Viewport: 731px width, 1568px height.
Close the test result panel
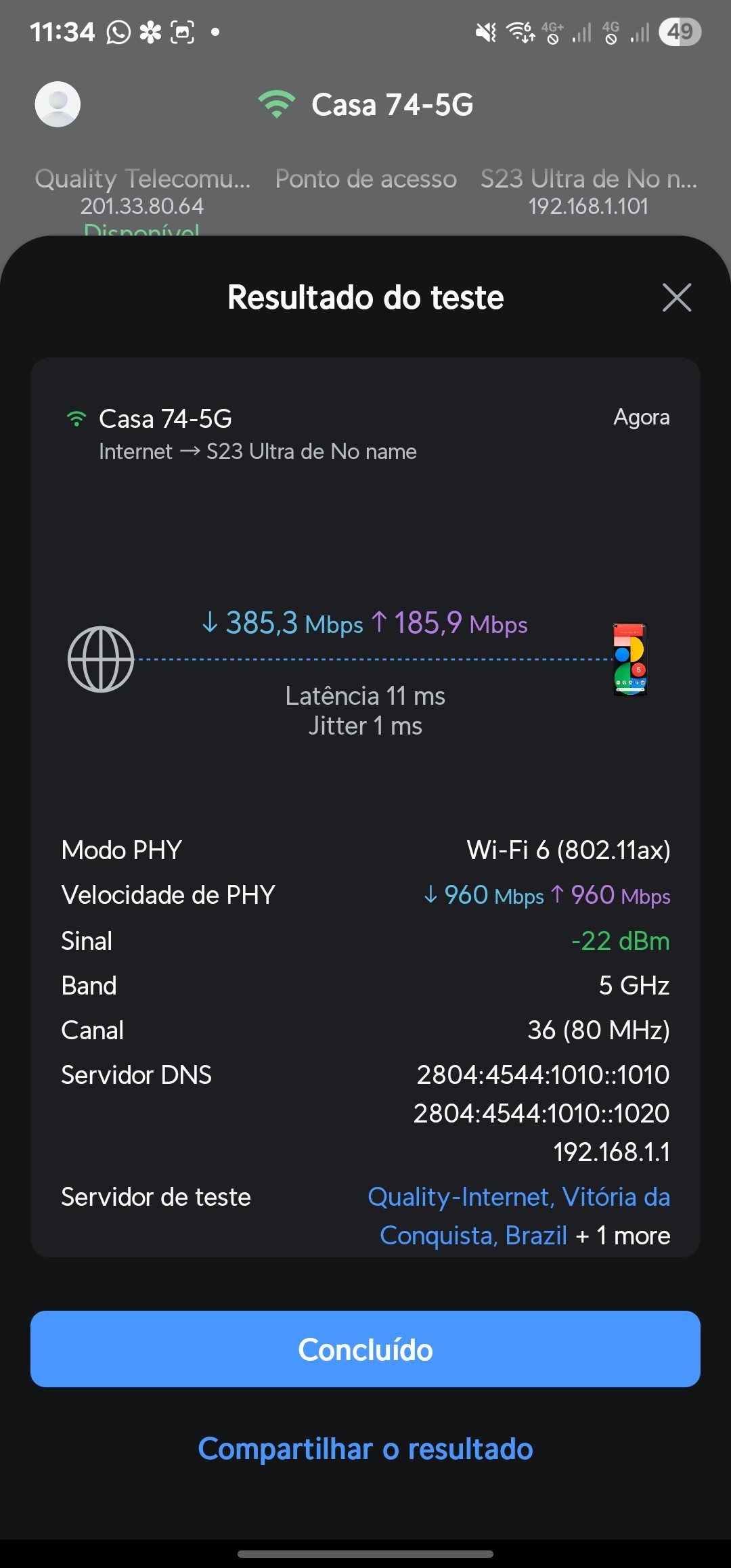(676, 297)
